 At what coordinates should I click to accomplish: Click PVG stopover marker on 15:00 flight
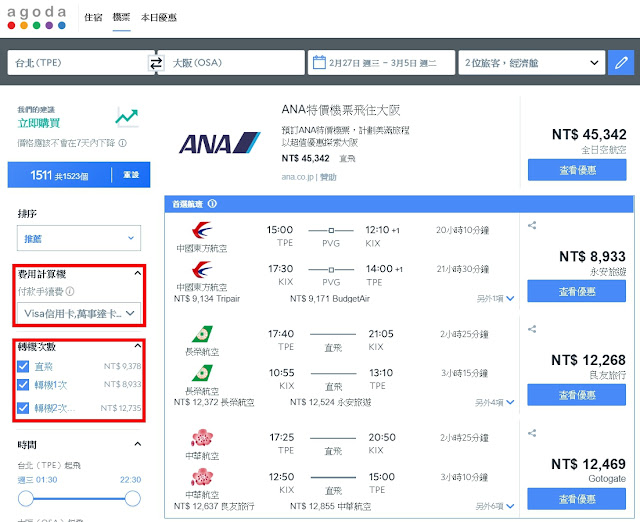click(x=331, y=231)
